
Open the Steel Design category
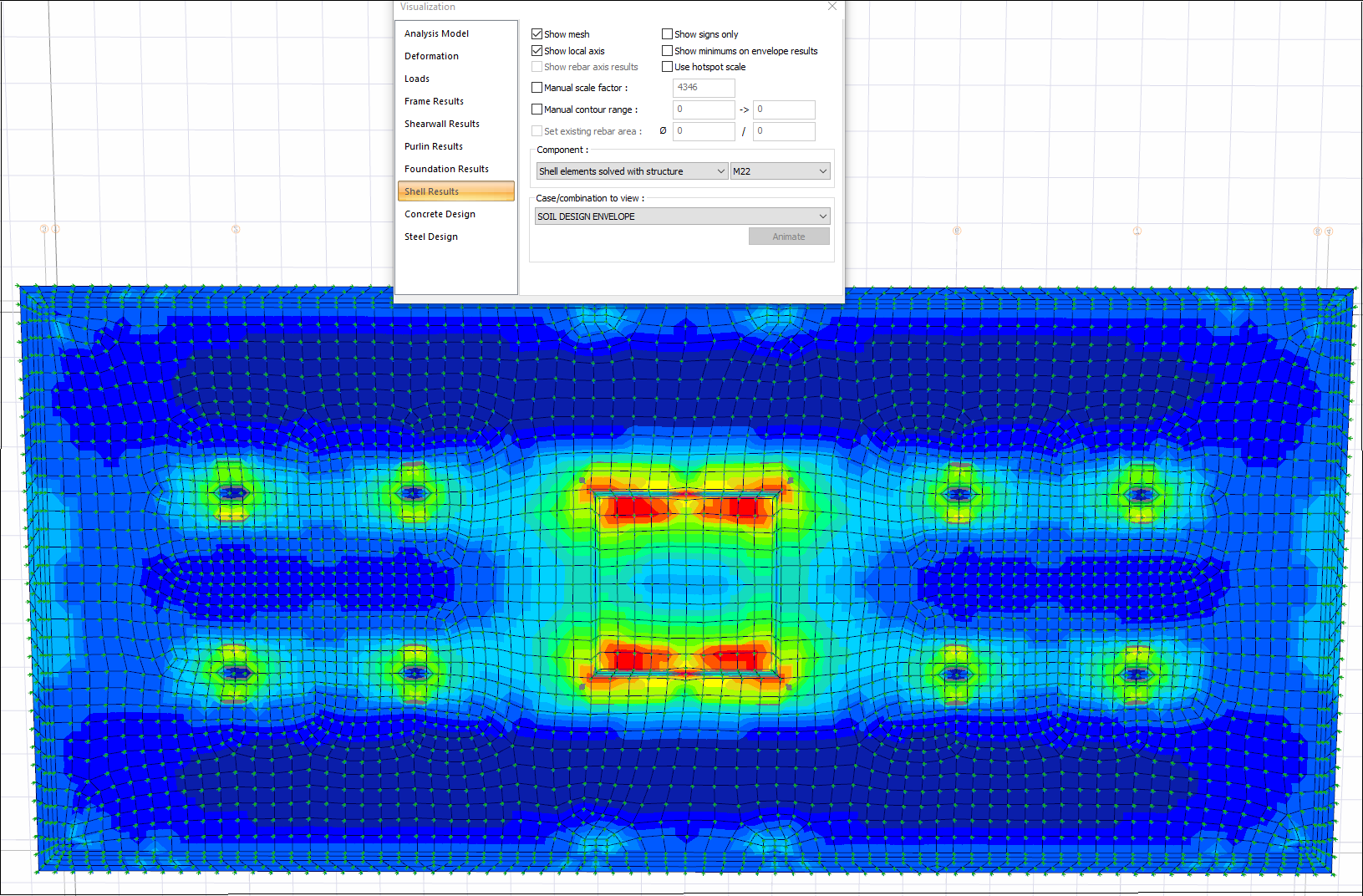pos(431,237)
